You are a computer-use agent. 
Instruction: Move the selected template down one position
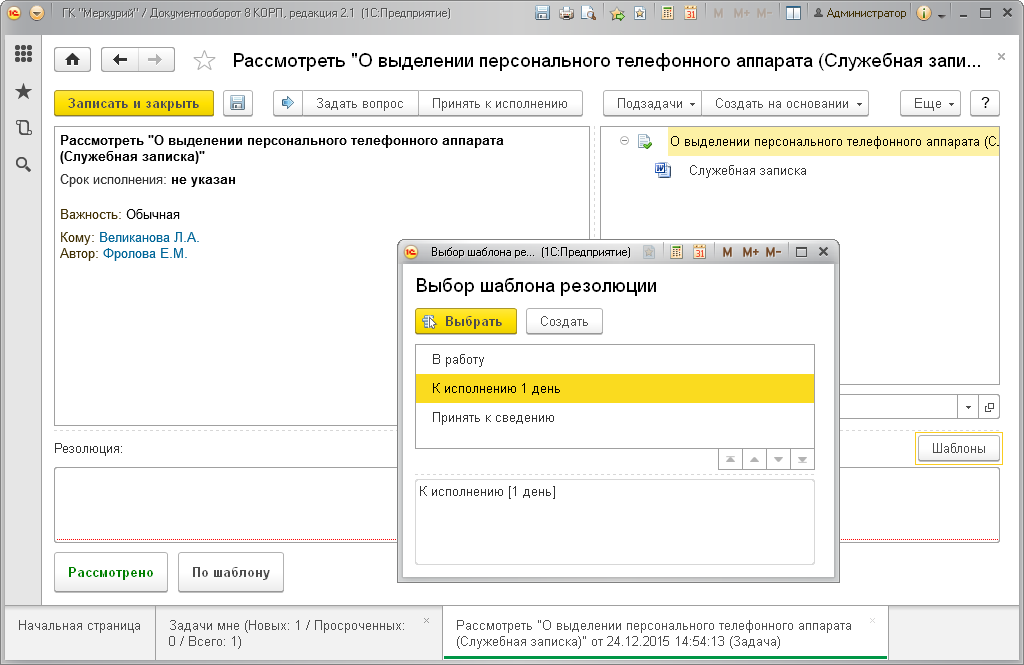(778, 460)
